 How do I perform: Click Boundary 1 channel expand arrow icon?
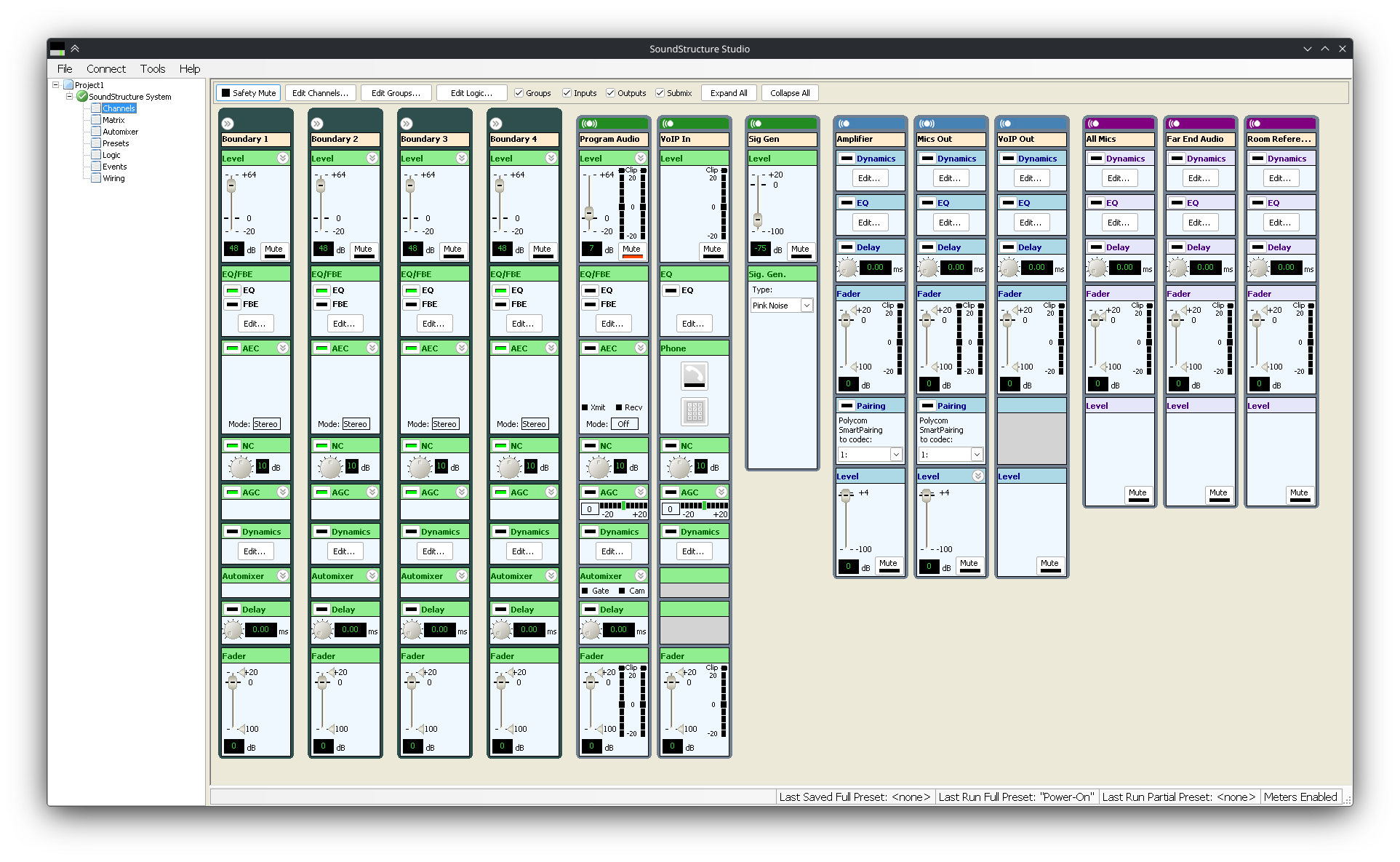[x=228, y=124]
